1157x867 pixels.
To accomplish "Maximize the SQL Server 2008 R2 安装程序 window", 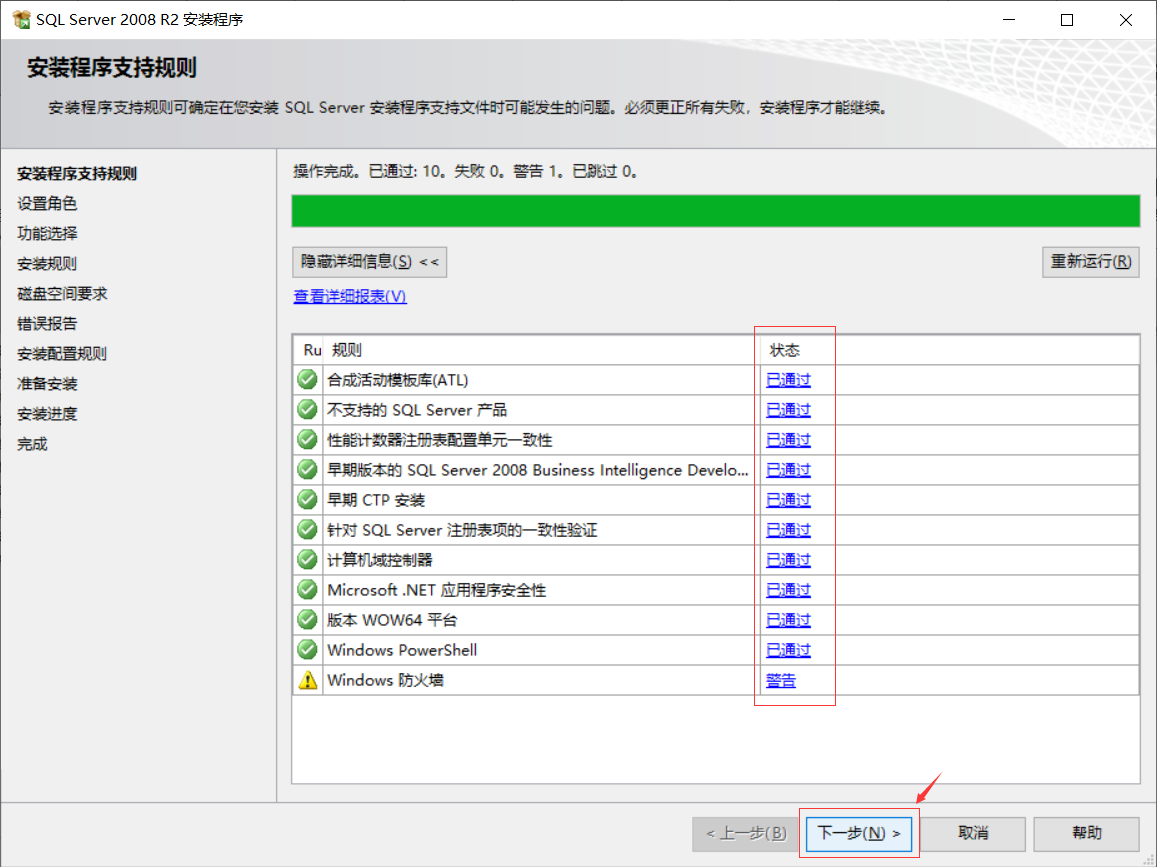I will coord(1067,20).
